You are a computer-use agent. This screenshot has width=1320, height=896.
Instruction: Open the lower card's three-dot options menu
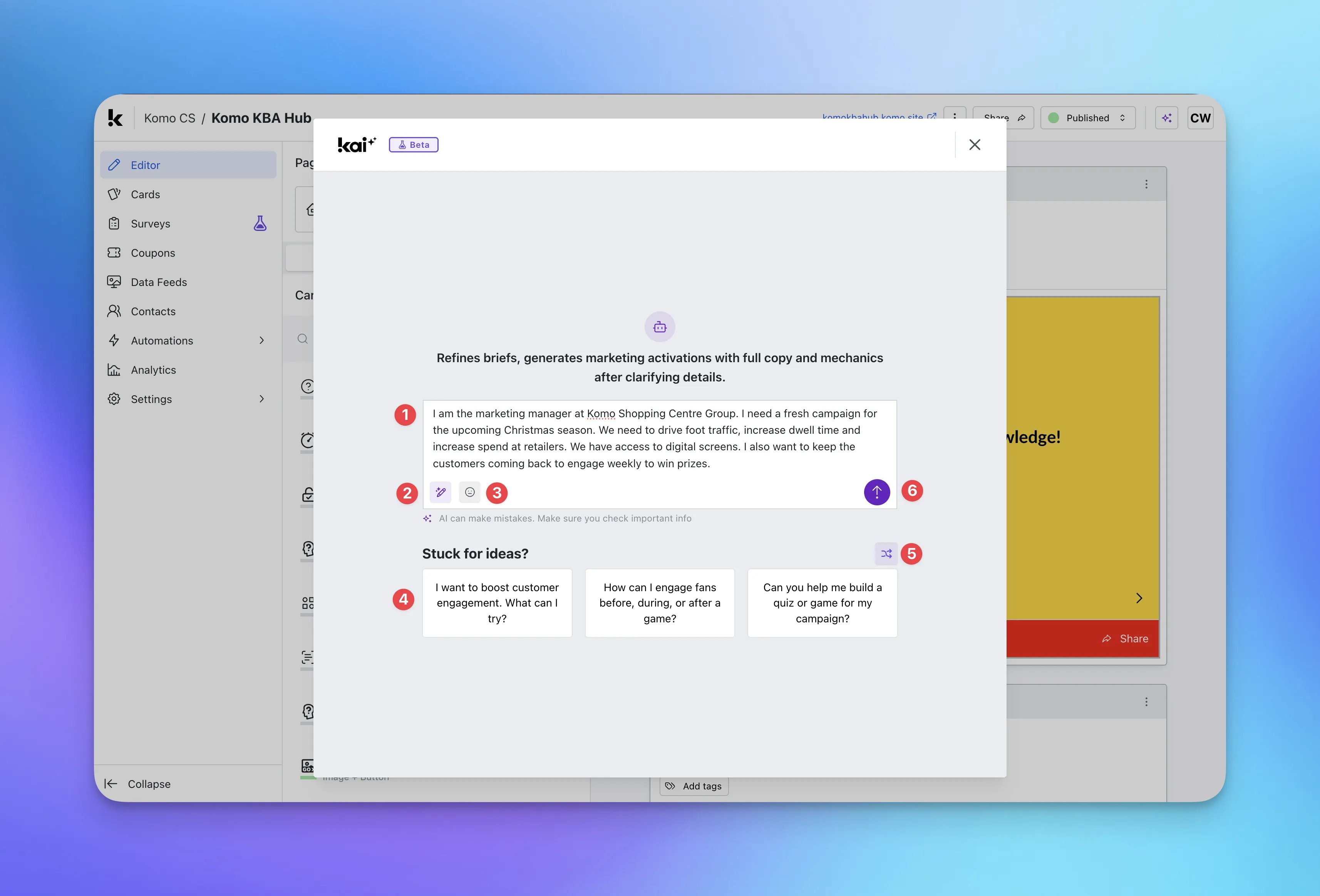pos(1146,702)
